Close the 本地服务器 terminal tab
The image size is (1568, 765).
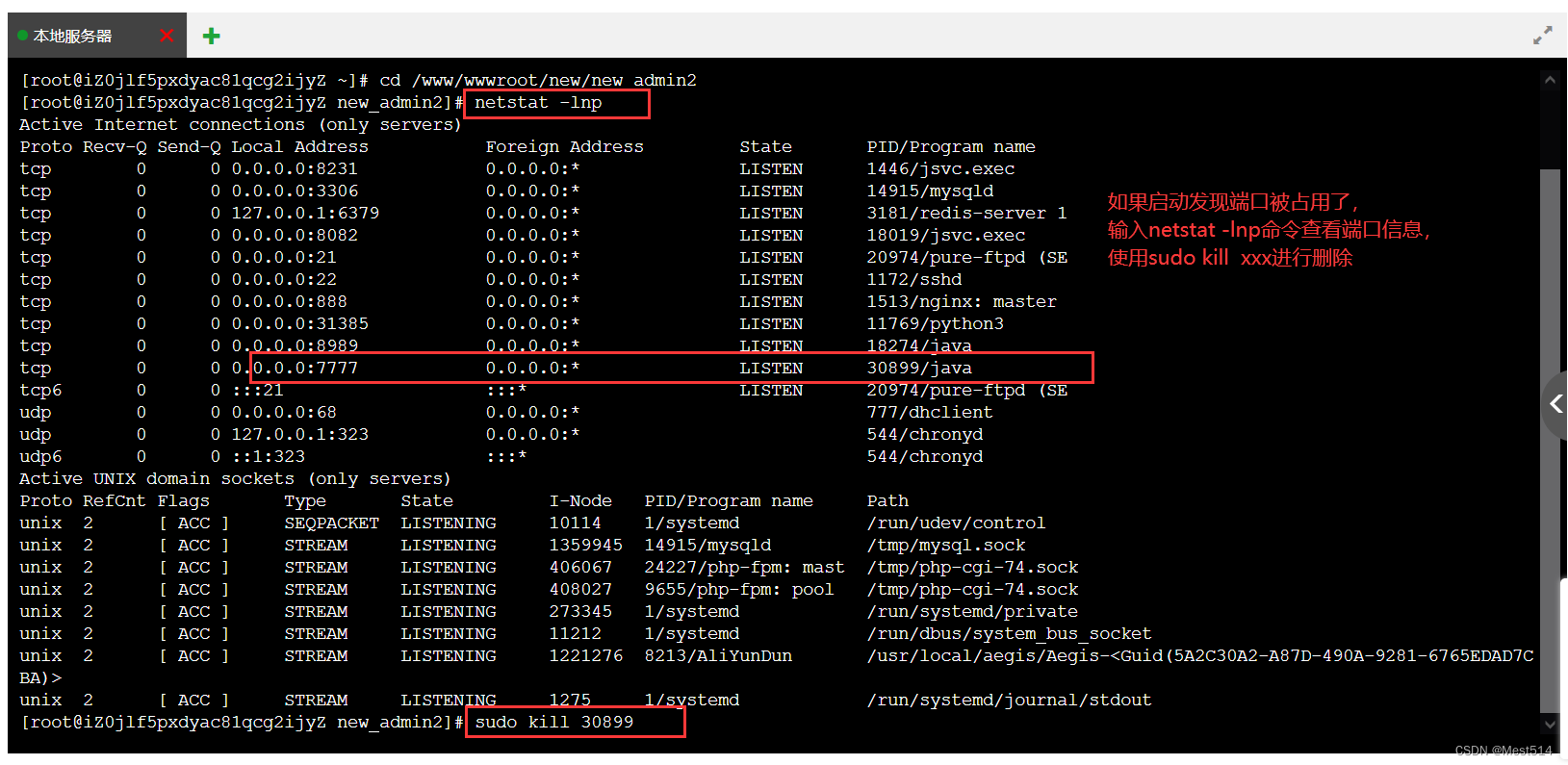click(167, 36)
